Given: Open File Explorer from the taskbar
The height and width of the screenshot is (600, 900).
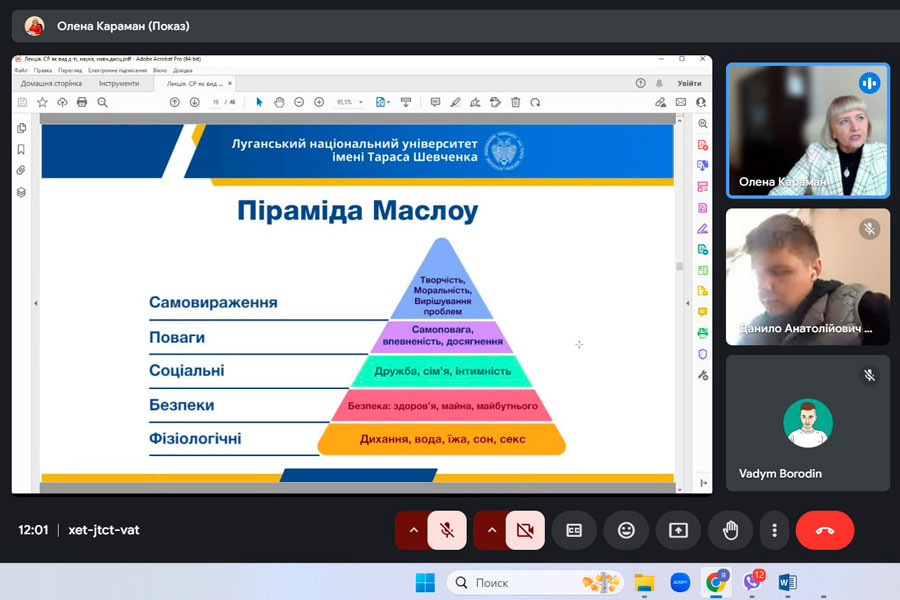Looking at the screenshot, I should click(644, 582).
